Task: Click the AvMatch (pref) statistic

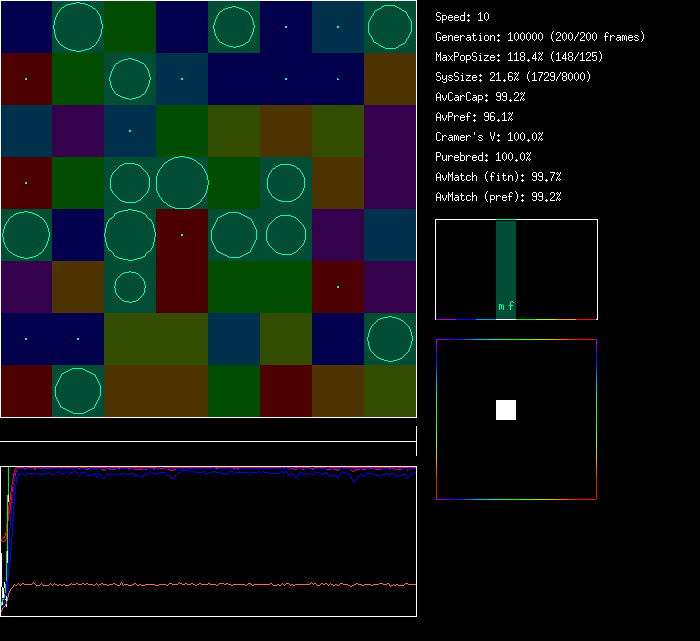Action: tap(498, 197)
